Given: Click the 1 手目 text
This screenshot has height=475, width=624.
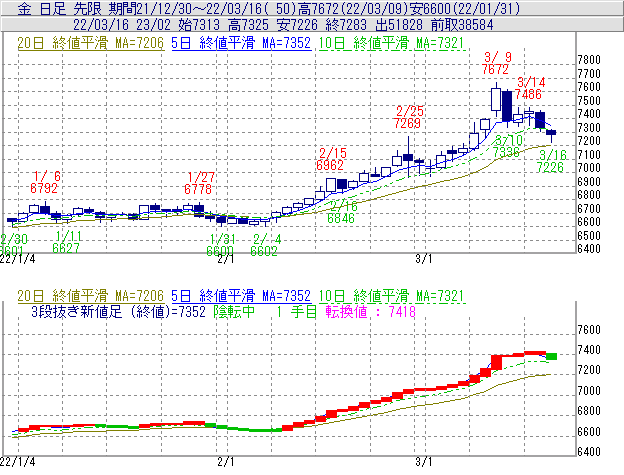Looking at the screenshot, I should [x=296, y=311].
